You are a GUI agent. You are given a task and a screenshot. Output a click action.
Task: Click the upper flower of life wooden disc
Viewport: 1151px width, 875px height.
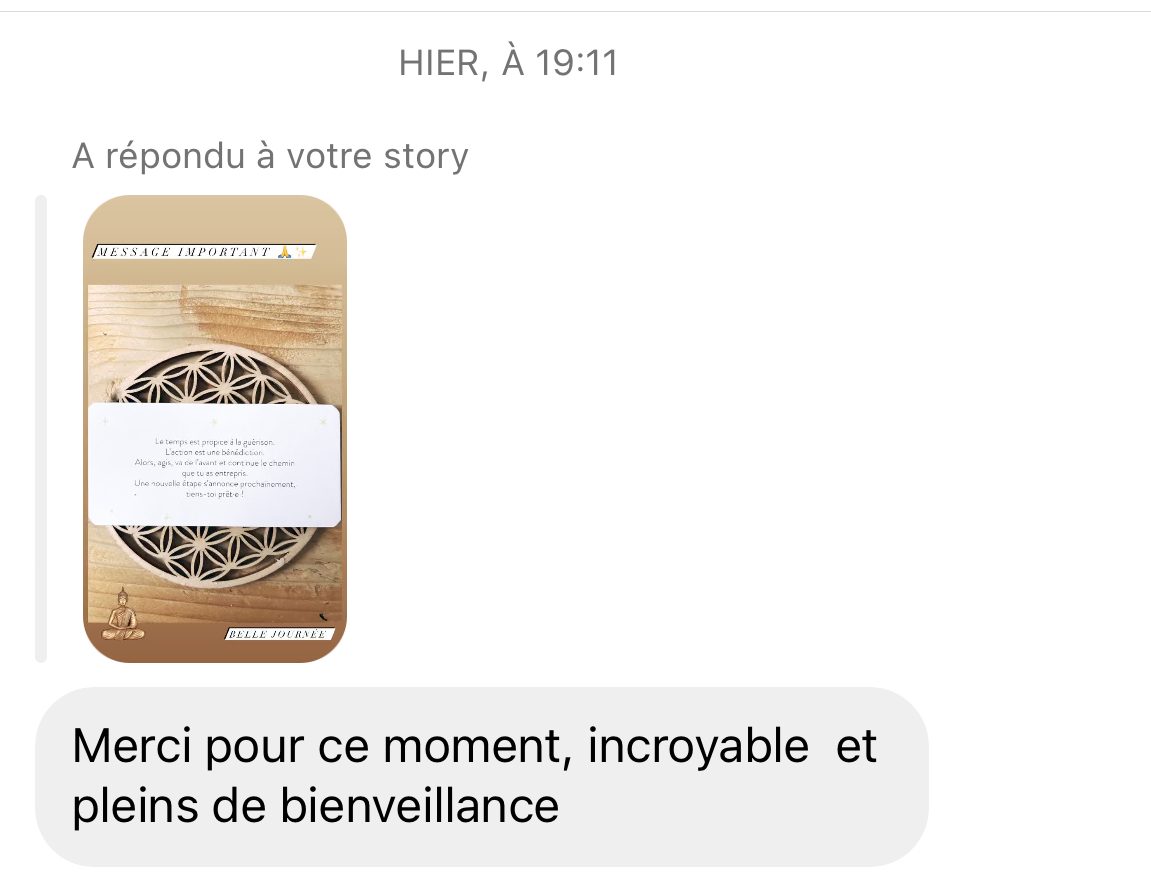pos(214,374)
